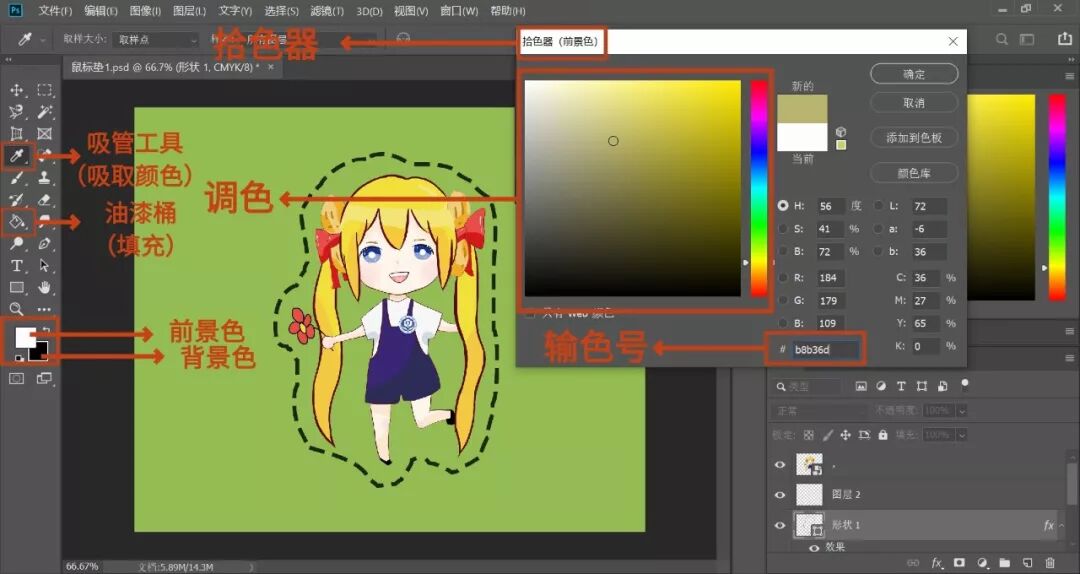Select the Crop tool
1080x574 pixels.
(17, 134)
